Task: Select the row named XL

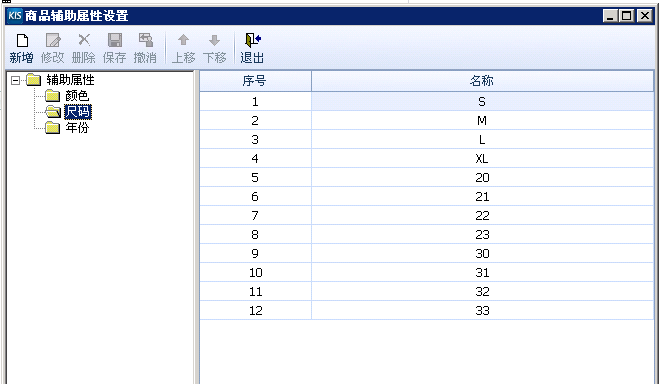Action: pos(427,158)
